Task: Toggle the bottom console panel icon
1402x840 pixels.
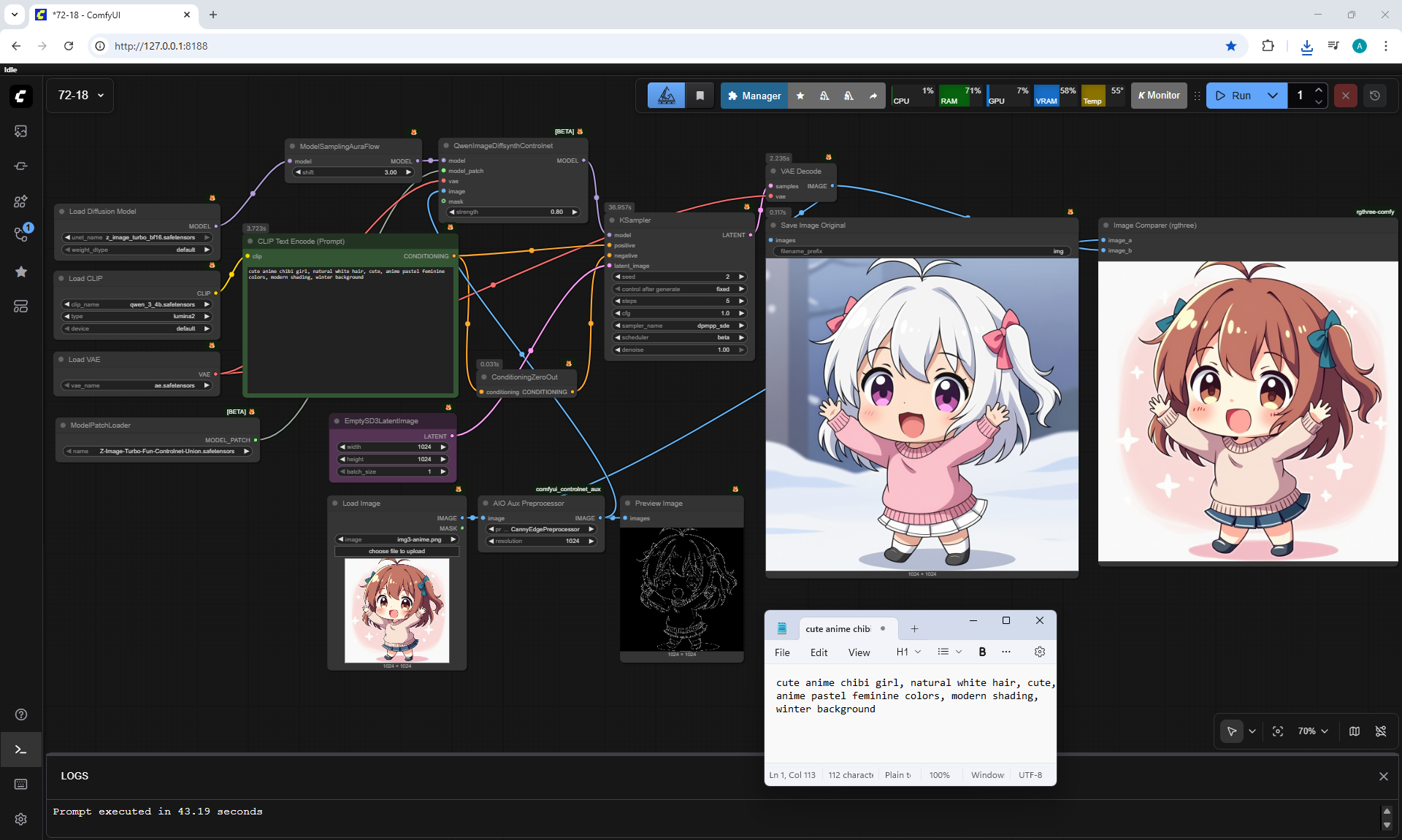Action: (x=20, y=750)
